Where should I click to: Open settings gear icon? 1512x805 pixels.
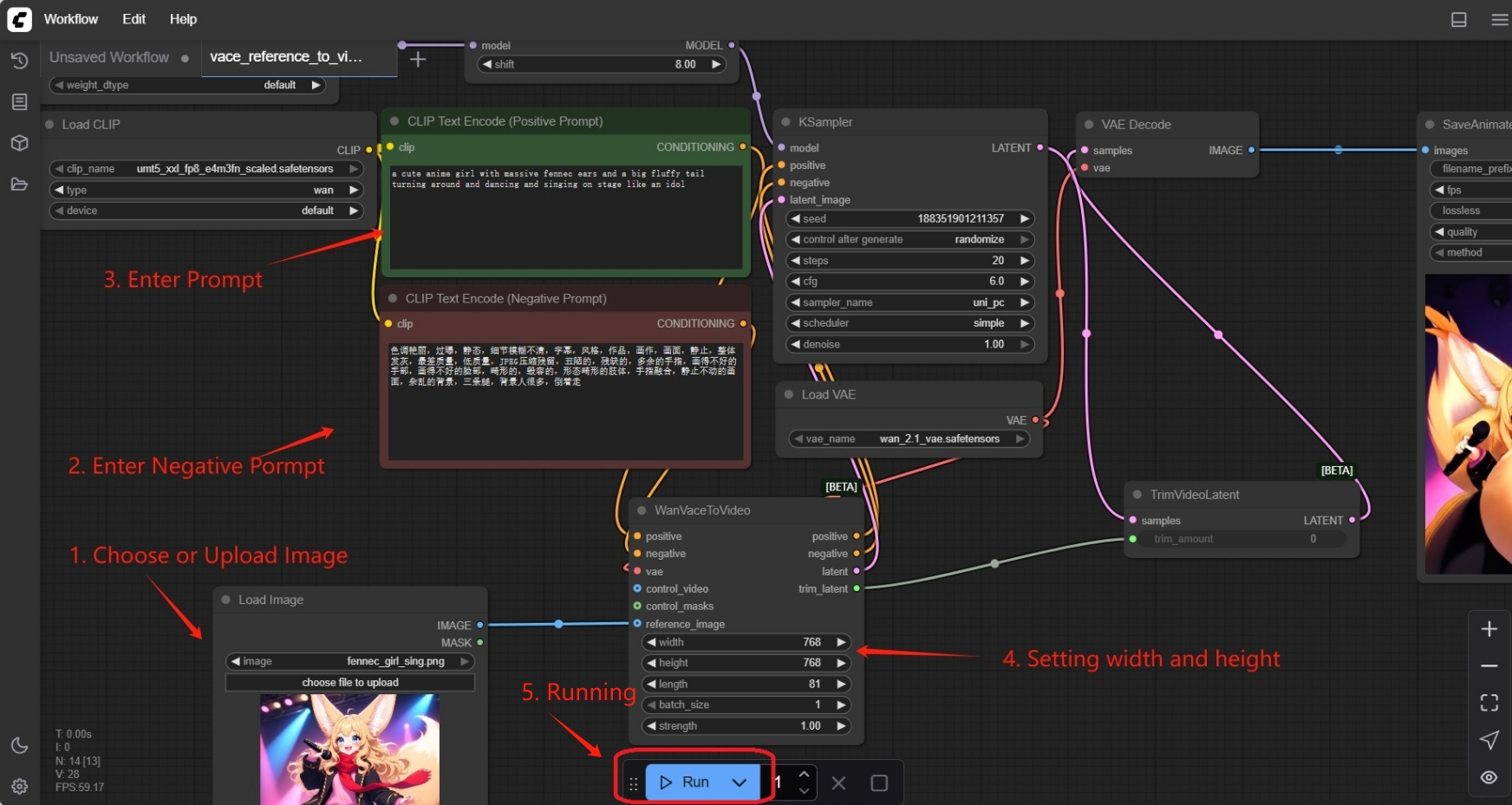pos(19,786)
